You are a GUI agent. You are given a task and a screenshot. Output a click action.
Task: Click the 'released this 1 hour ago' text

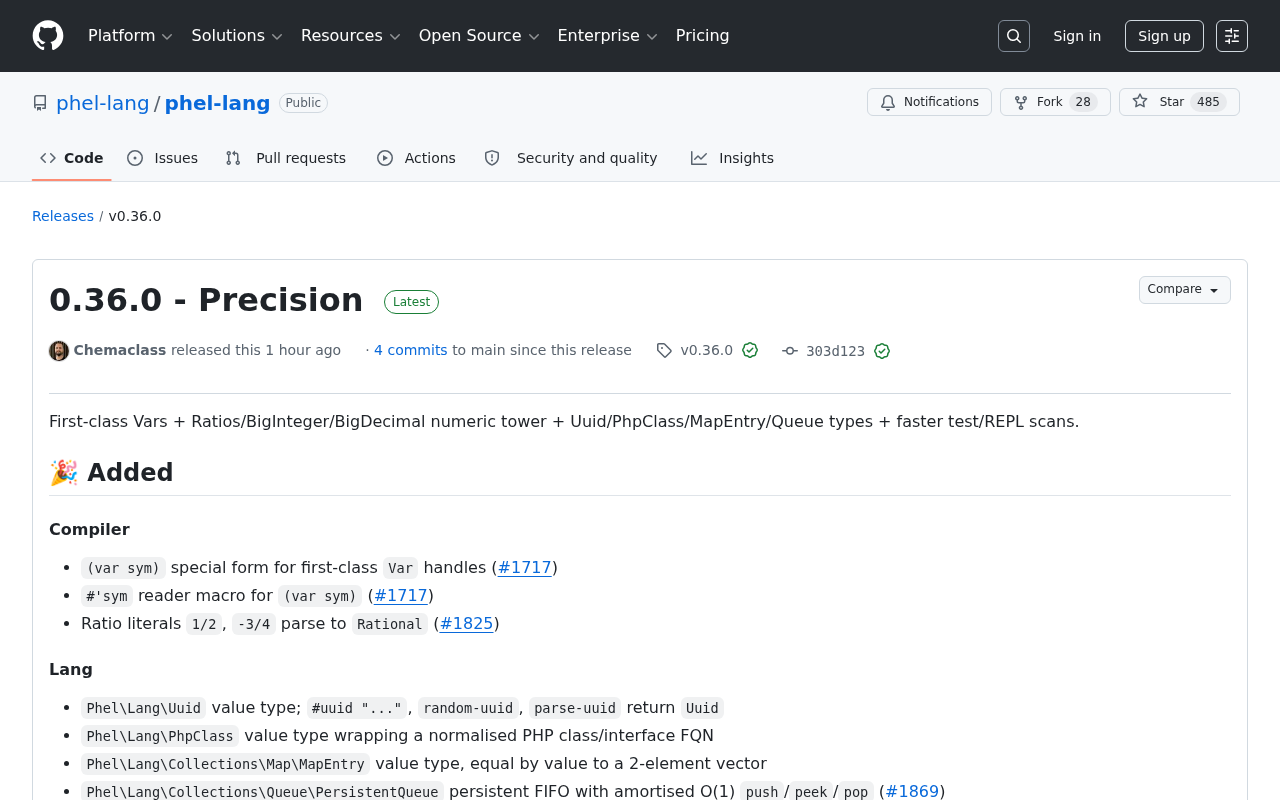(x=256, y=350)
